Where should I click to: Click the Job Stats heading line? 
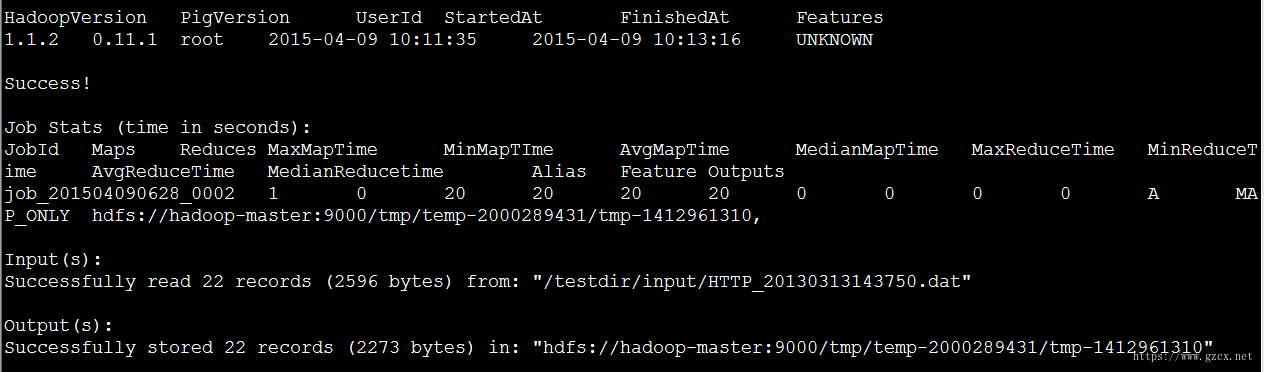[158, 128]
